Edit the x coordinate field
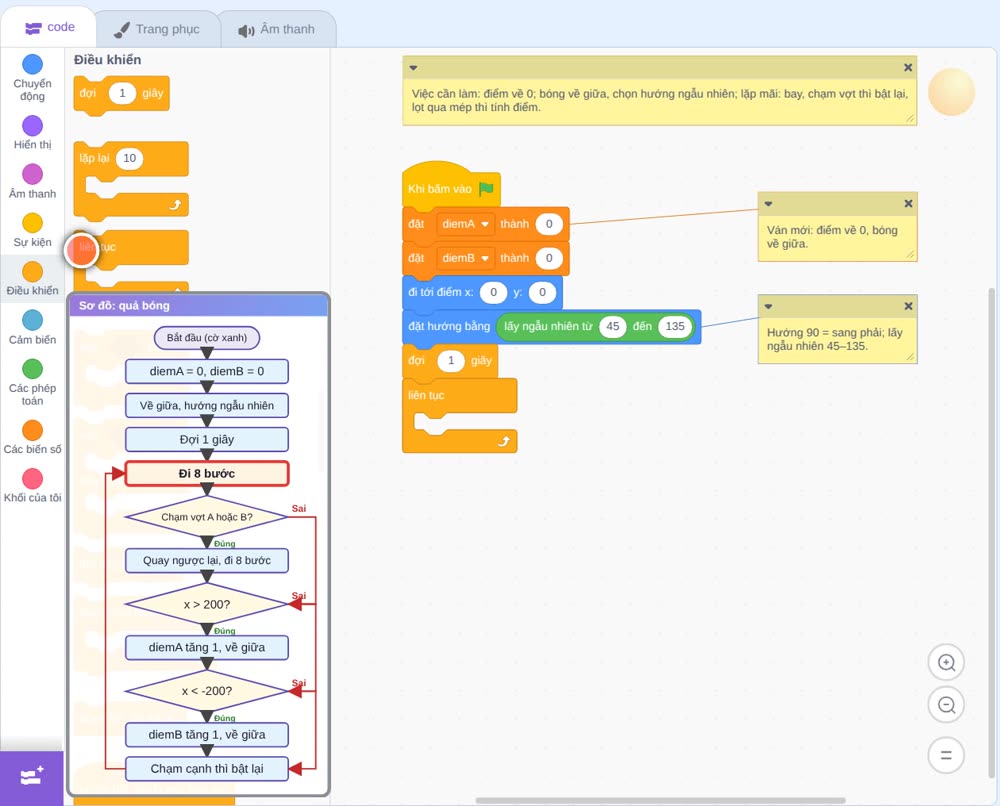The height and width of the screenshot is (806, 1000). pyautogui.click(x=493, y=292)
